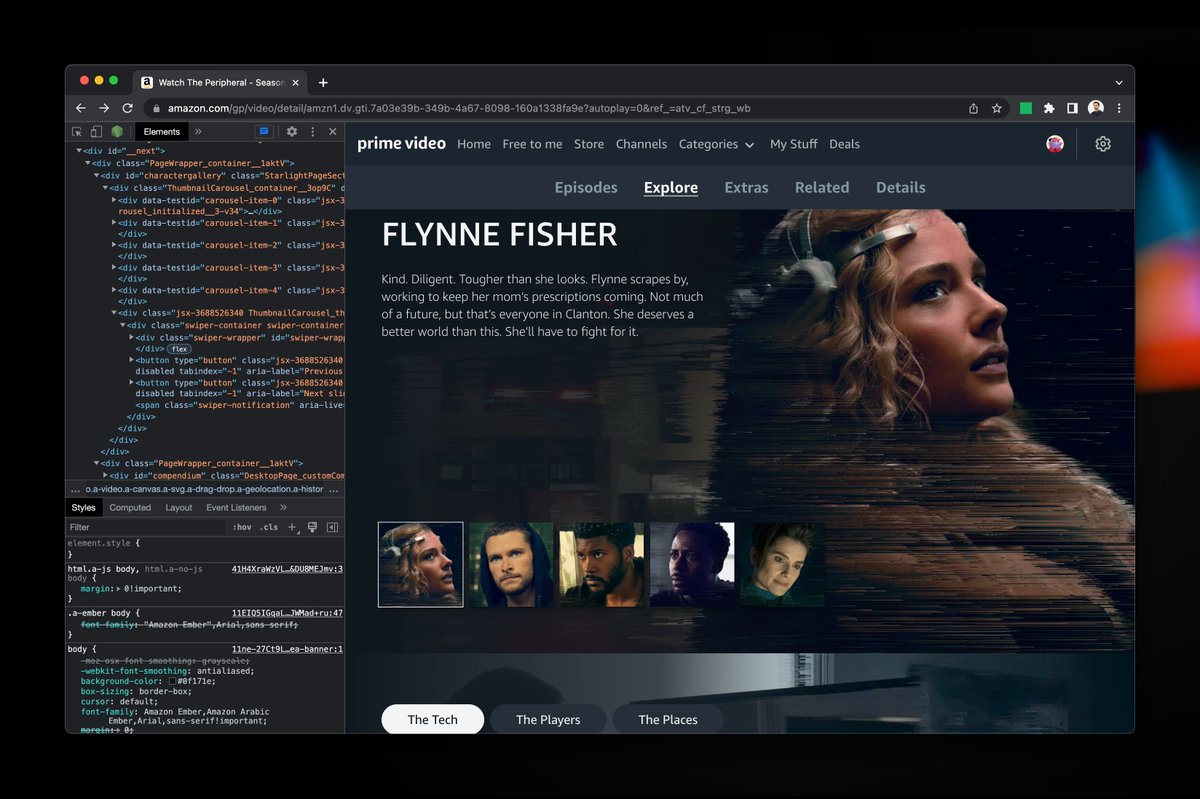The height and width of the screenshot is (799, 1200).
Task: Open the Layout tab in DevTools
Action: [179, 508]
